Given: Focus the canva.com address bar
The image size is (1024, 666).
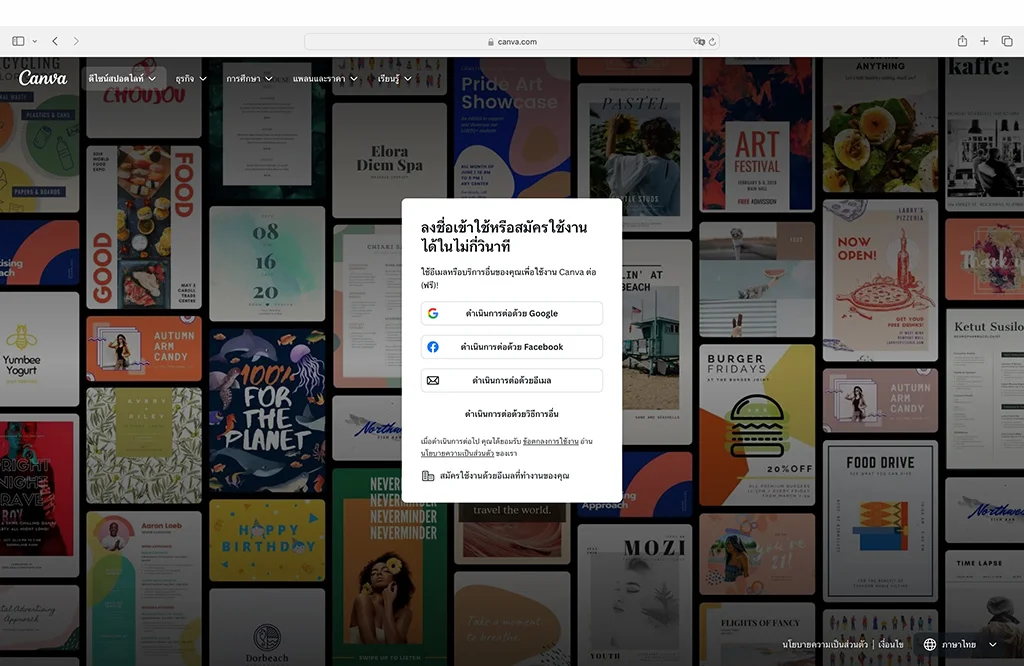Looking at the screenshot, I should pos(512,42).
